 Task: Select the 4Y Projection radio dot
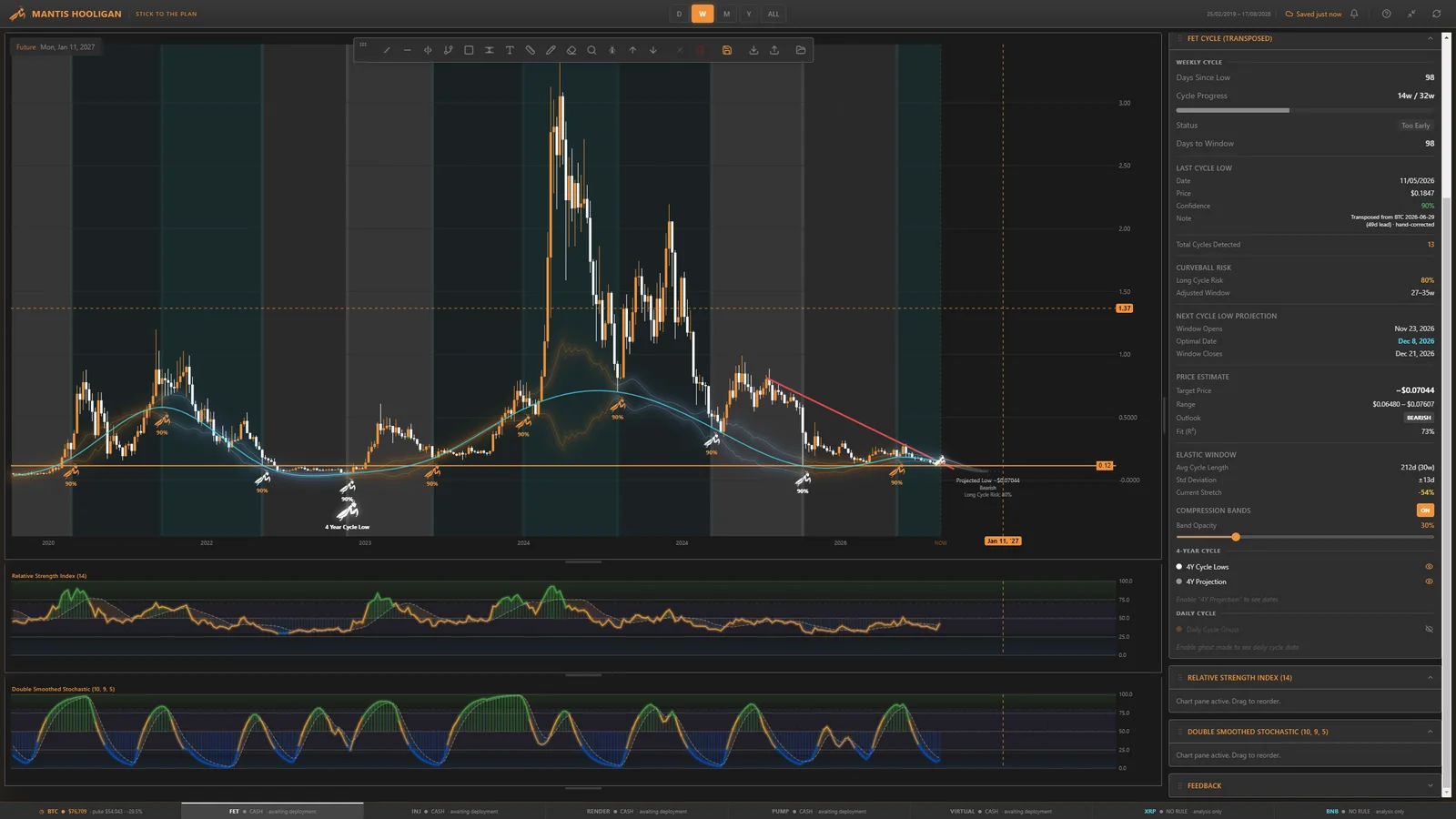click(x=1179, y=581)
